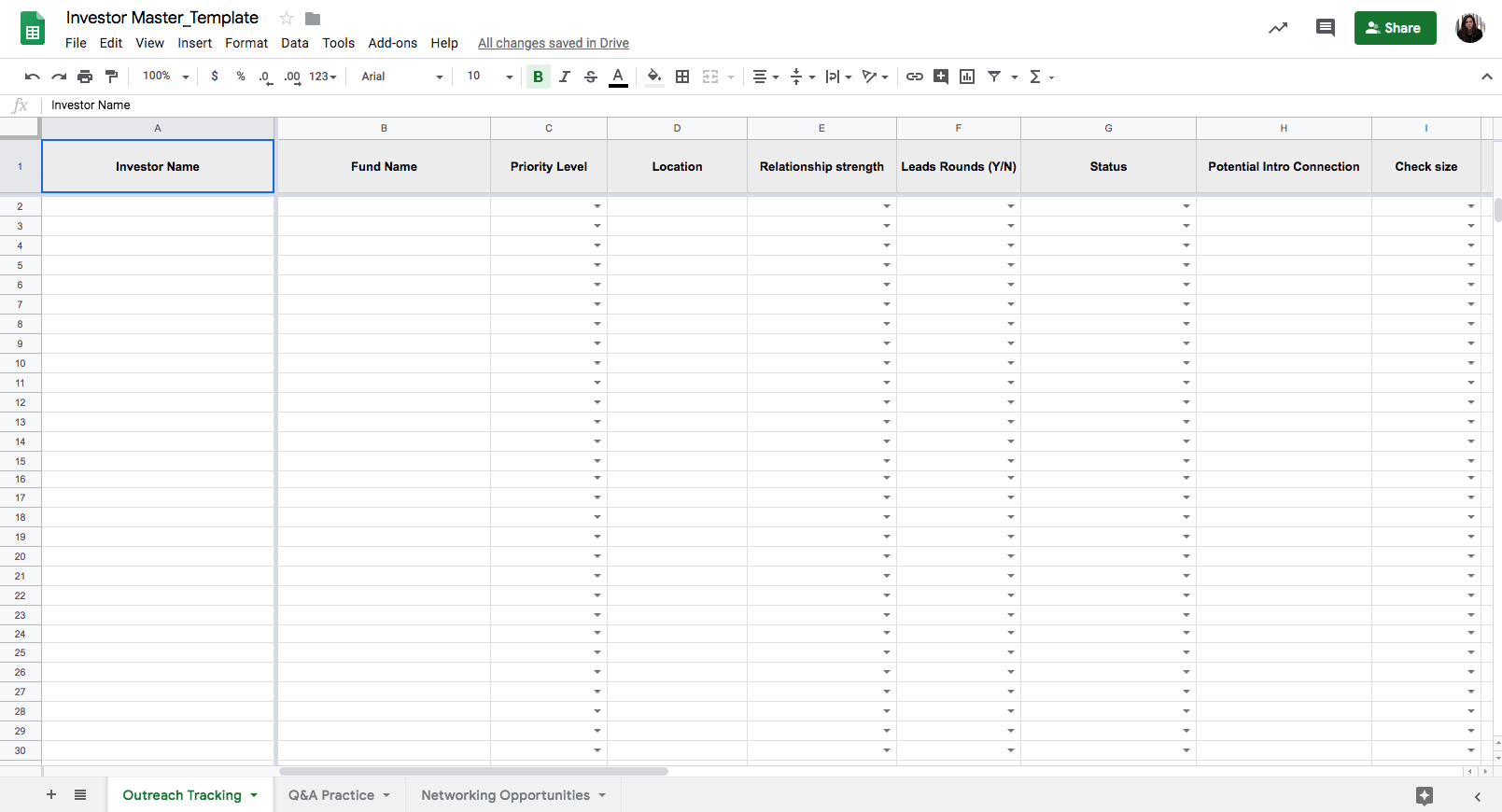The image size is (1502, 812).
Task: Open the font size 10 dropdown
Action: [489, 77]
